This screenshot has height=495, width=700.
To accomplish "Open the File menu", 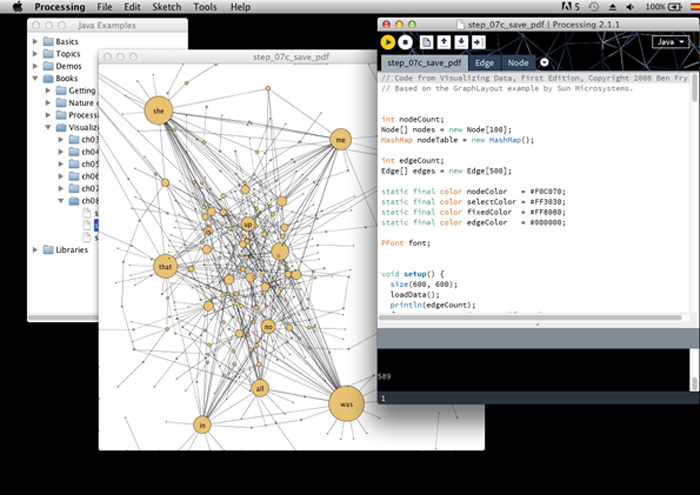I will (104, 7).
